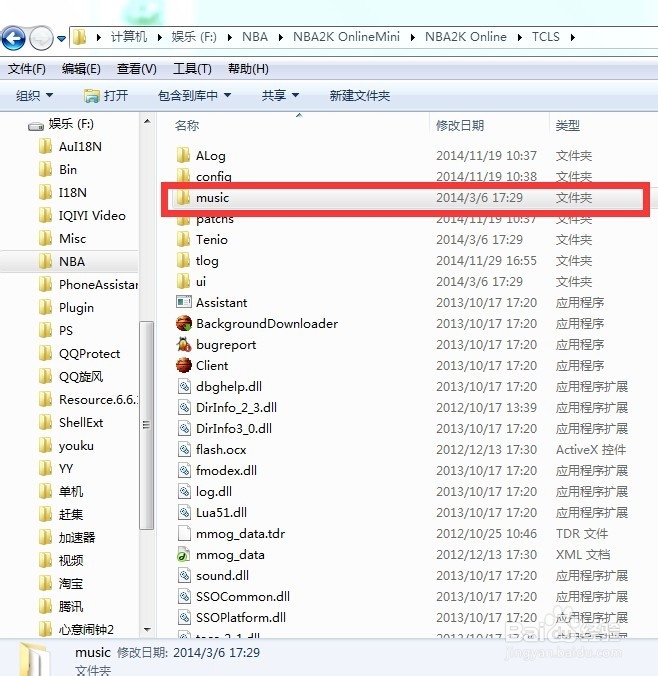Select youku folder in navigation pane

coord(66,445)
